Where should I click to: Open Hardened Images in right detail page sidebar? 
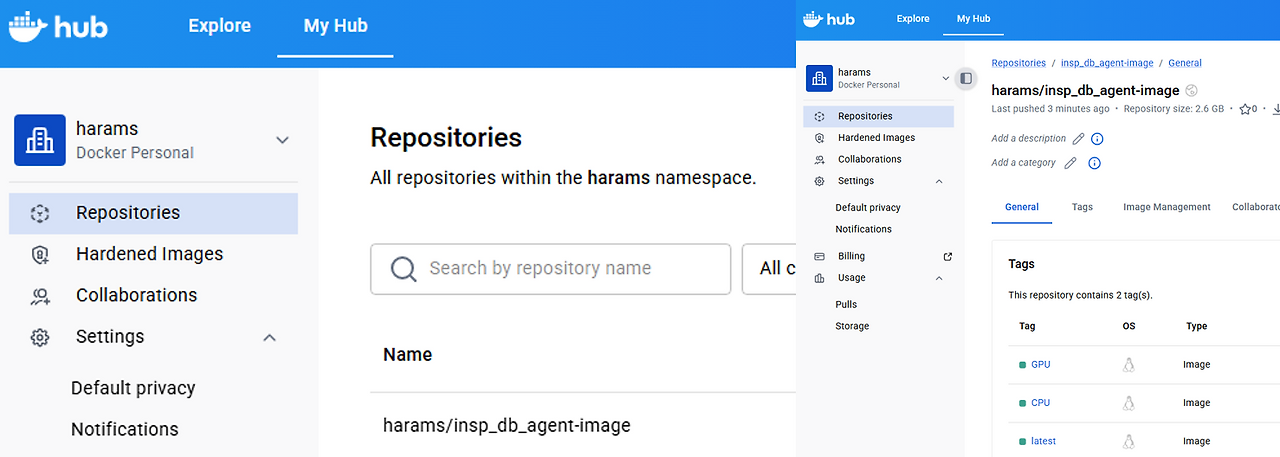click(x=878, y=138)
